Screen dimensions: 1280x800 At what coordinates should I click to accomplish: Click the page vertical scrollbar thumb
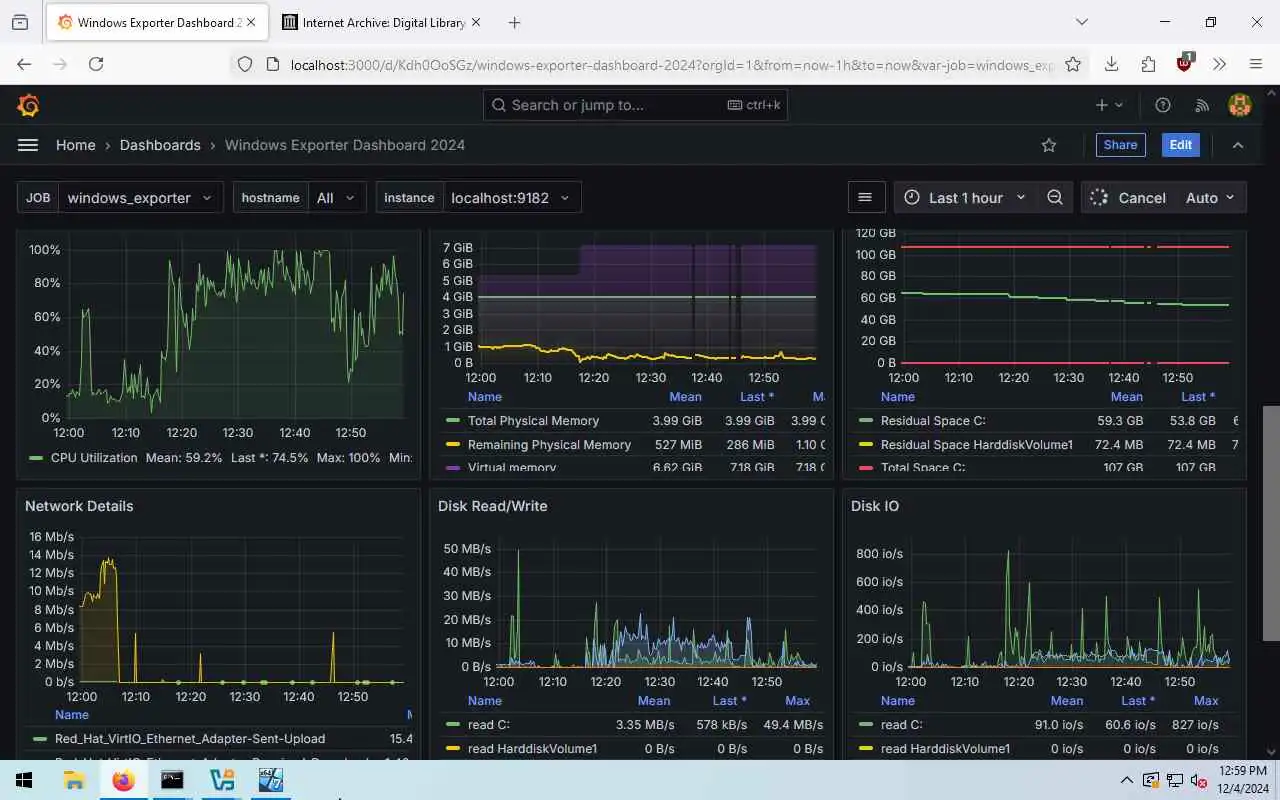(1271, 523)
